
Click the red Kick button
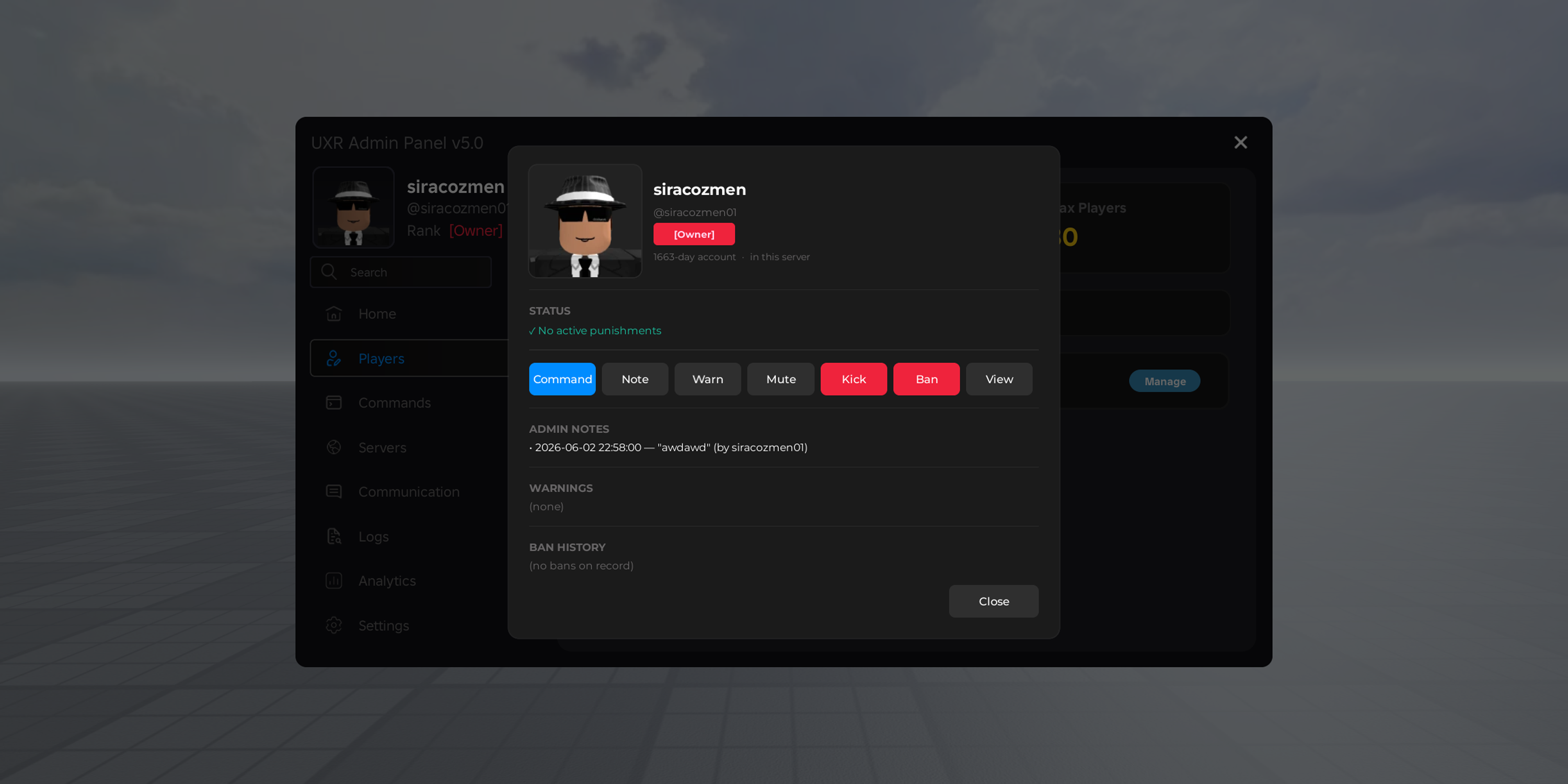[x=854, y=379]
